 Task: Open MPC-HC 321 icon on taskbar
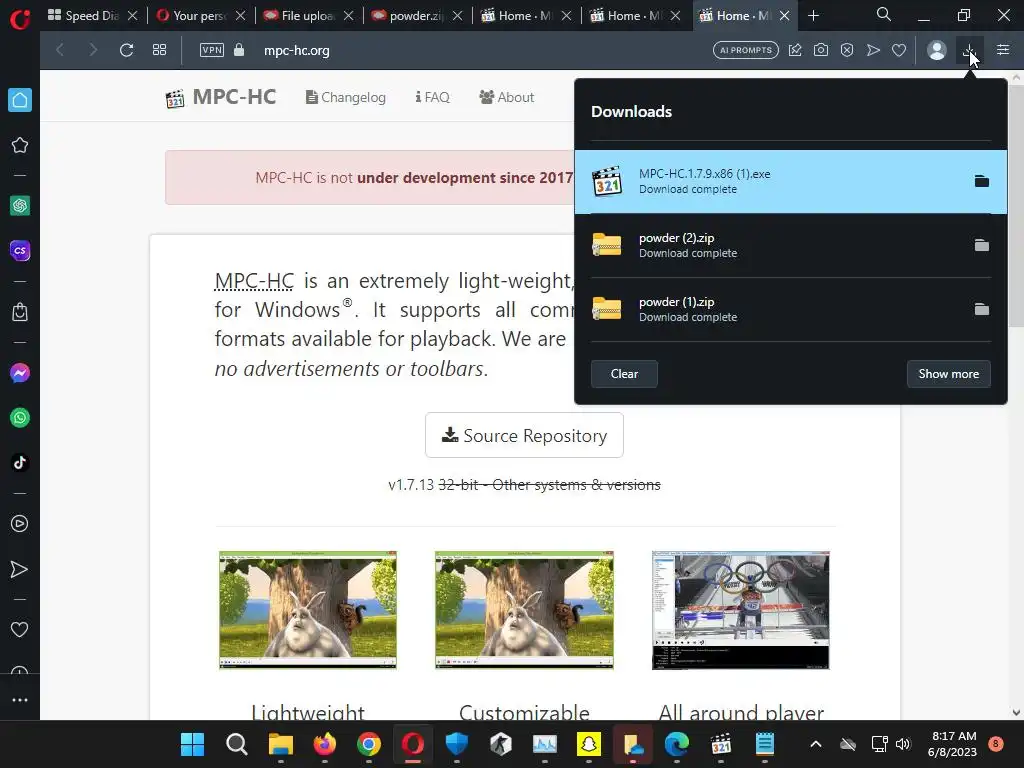tap(720, 744)
